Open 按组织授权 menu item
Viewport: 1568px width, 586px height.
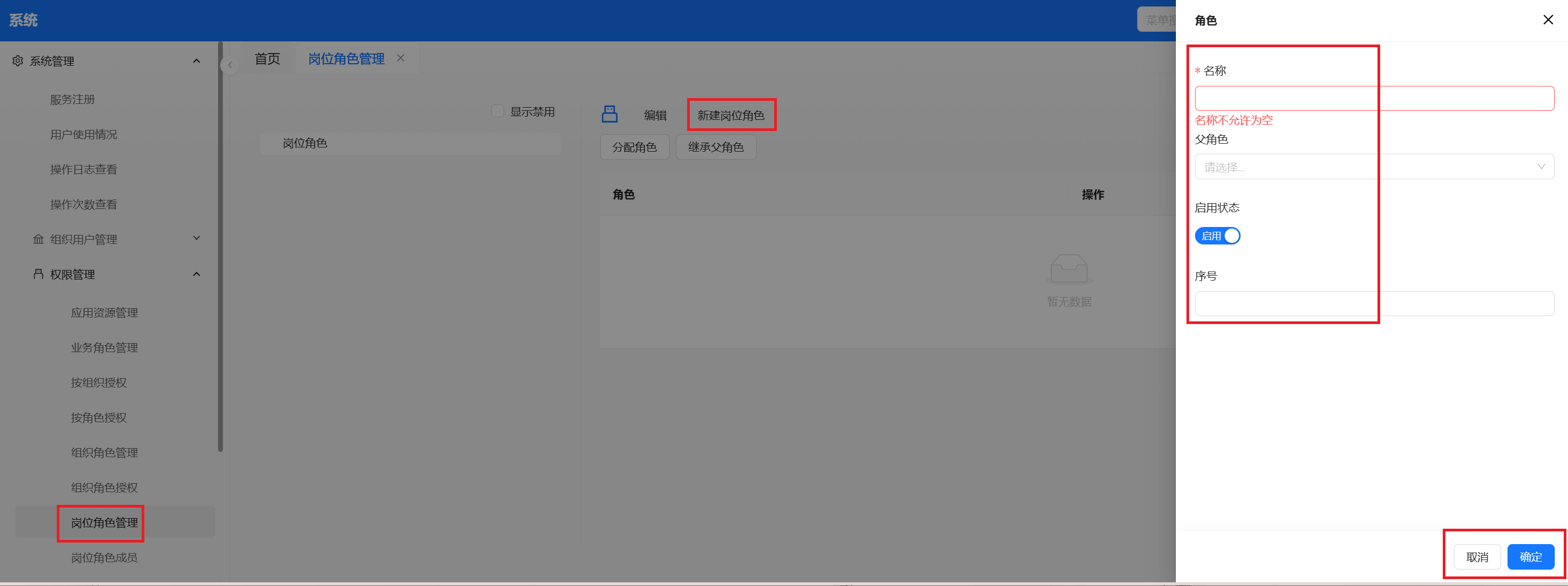pyautogui.click(x=99, y=383)
